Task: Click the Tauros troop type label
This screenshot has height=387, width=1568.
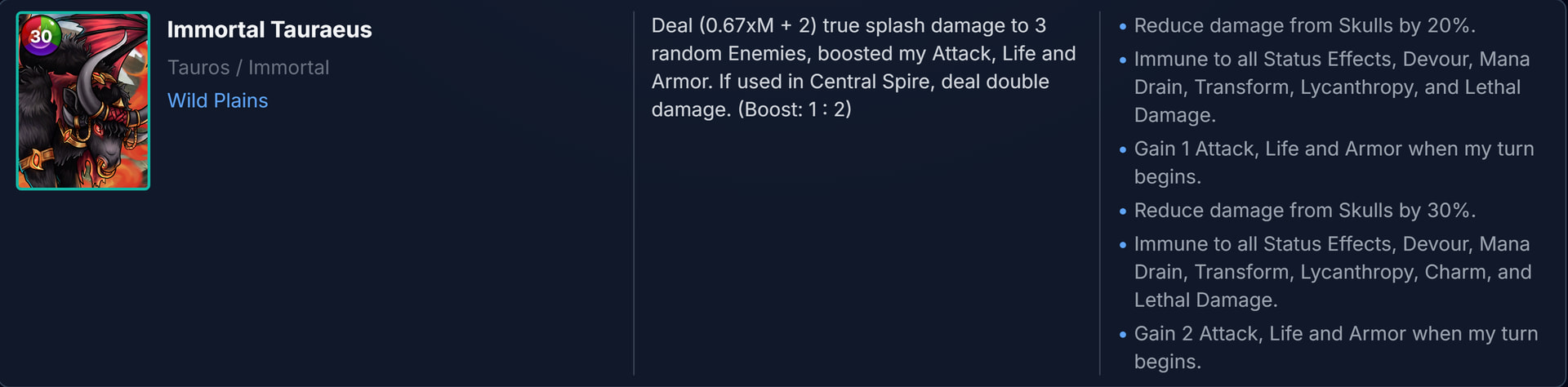Action: click(x=198, y=68)
